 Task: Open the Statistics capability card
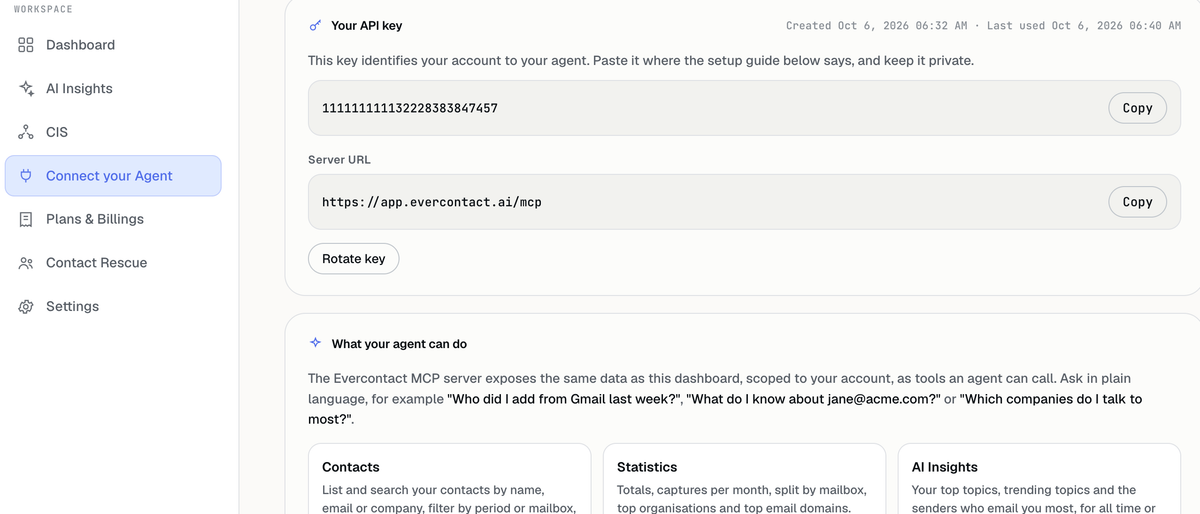pos(744,479)
